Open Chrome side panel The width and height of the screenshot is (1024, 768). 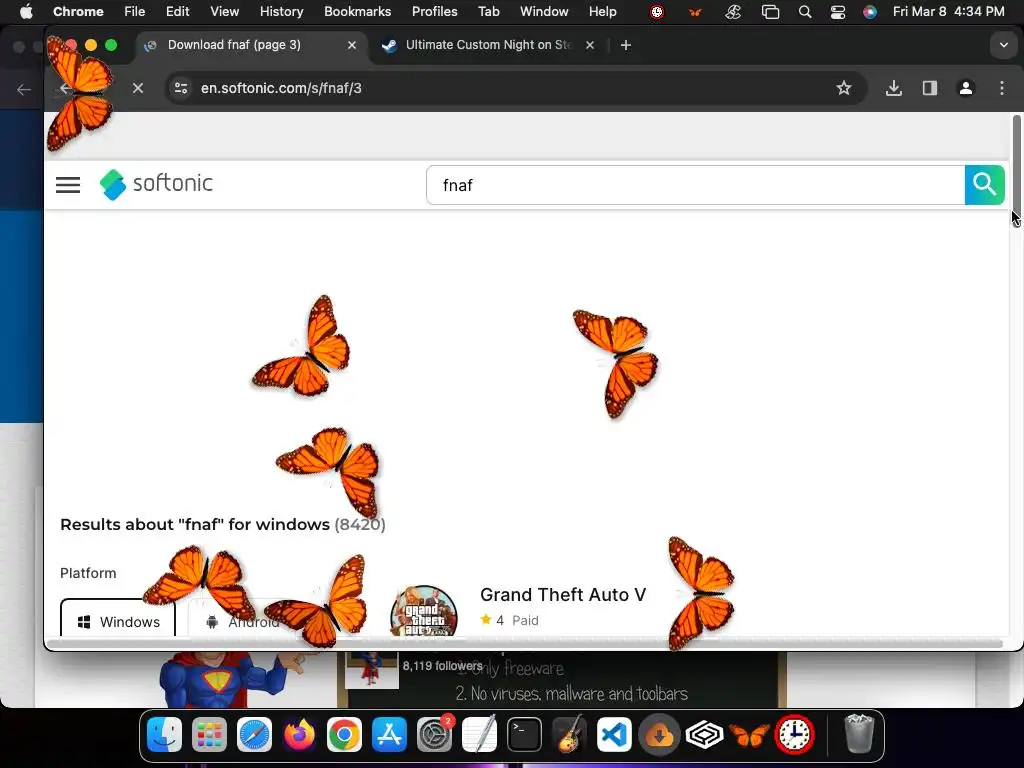coord(930,88)
